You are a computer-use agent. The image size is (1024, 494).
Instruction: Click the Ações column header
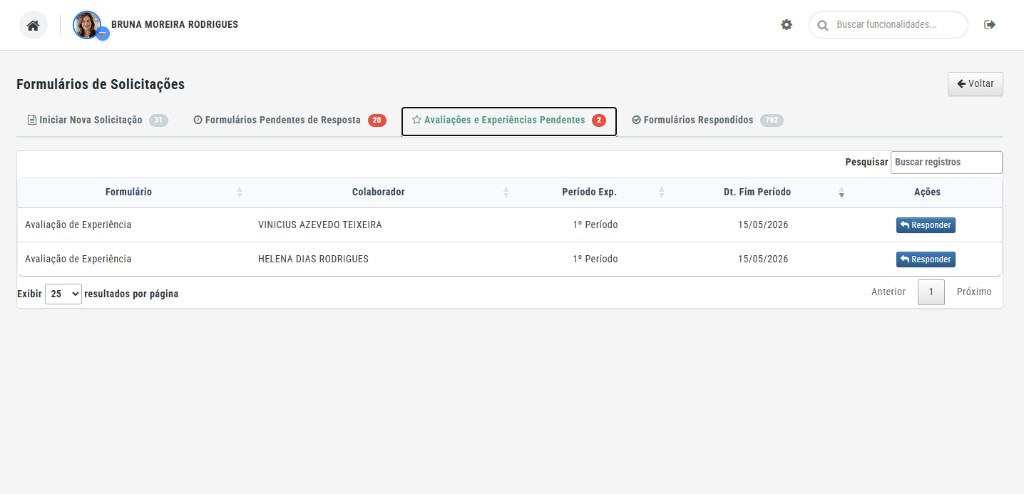pos(927,192)
